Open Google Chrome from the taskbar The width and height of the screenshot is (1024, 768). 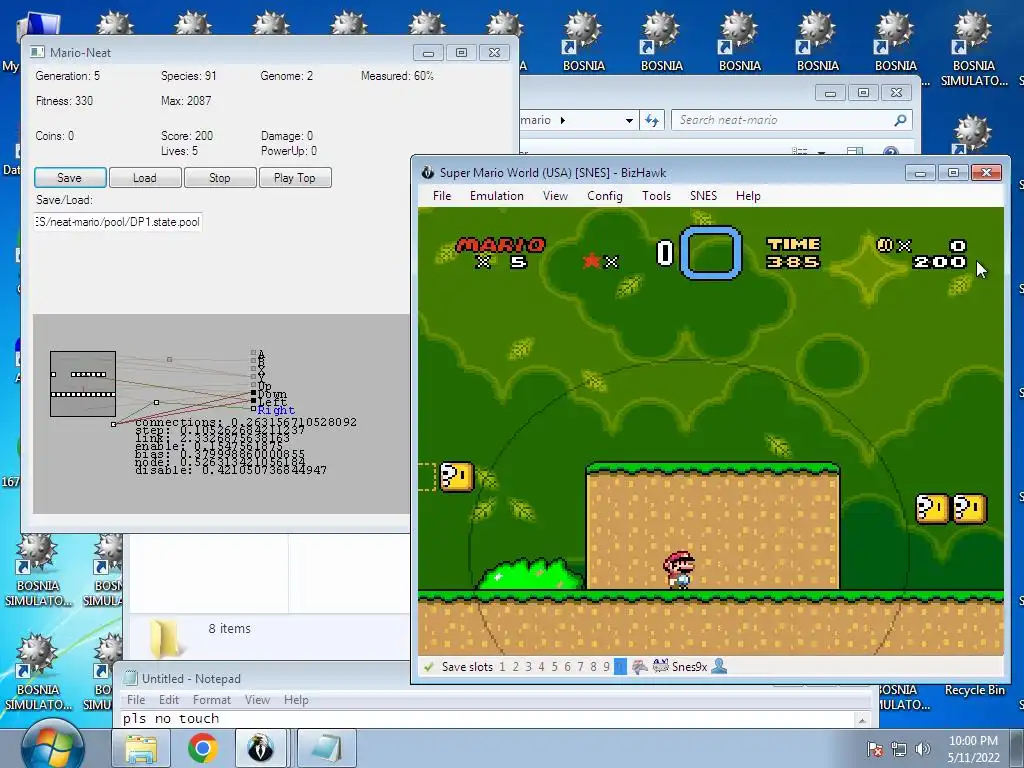click(202, 748)
